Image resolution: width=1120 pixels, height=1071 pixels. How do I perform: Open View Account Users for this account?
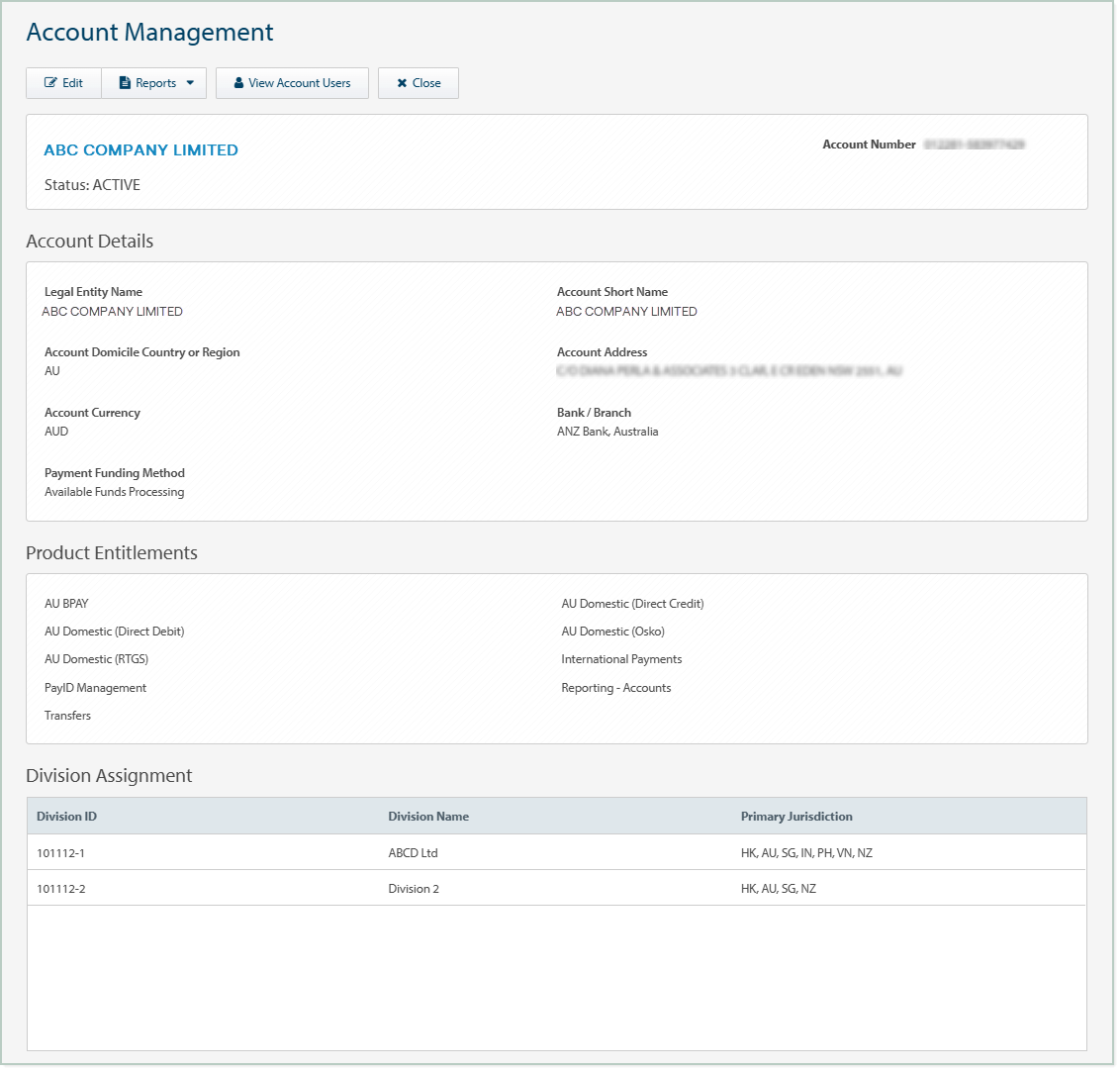click(292, 83)
